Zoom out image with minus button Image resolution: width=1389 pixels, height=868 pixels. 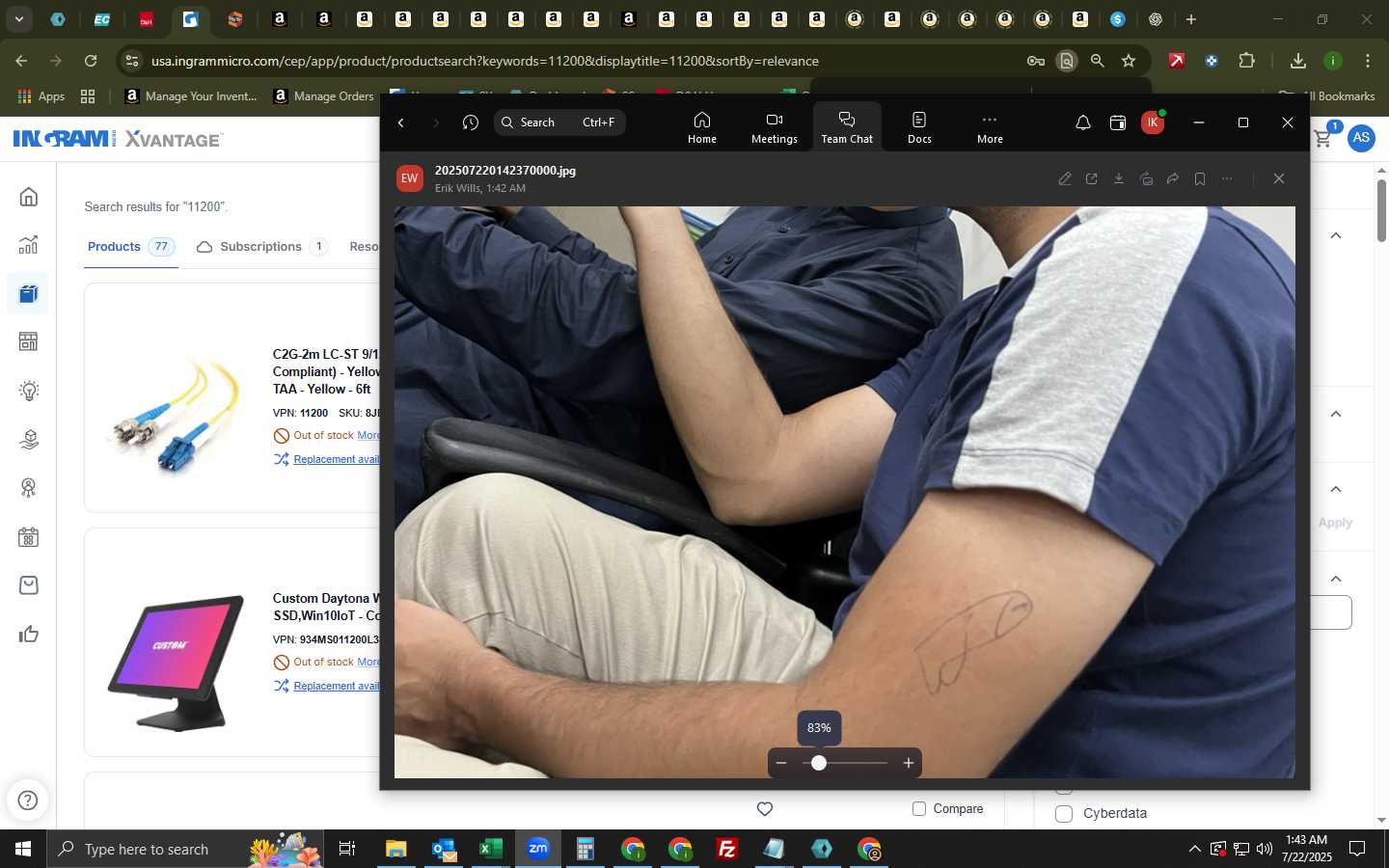point(781,763)
